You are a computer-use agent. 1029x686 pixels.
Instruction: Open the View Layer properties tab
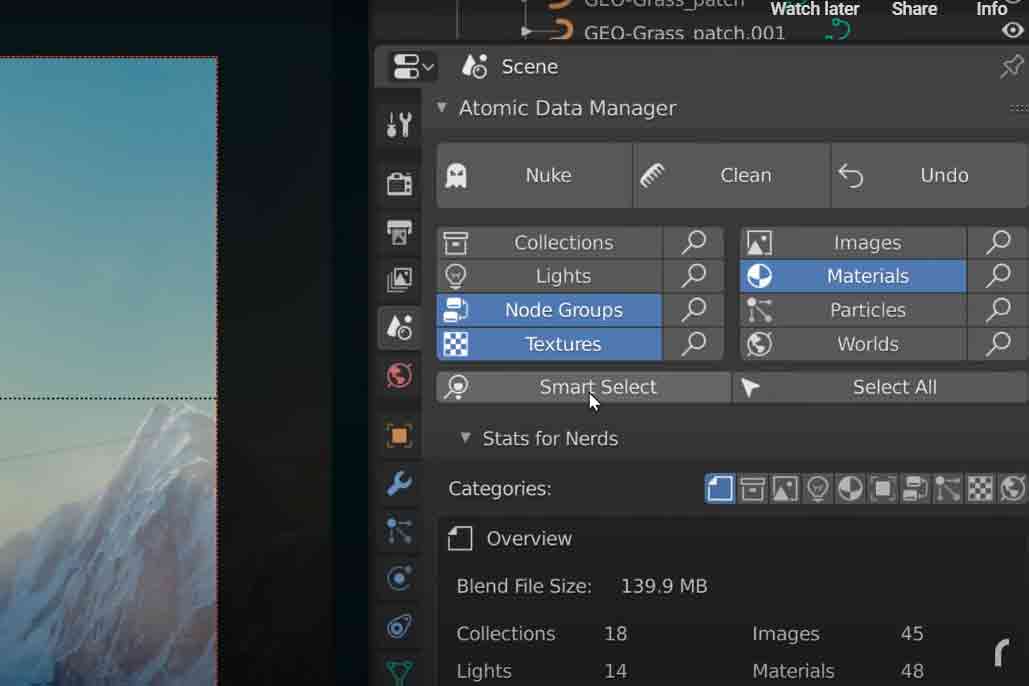[x=399, y=280]
